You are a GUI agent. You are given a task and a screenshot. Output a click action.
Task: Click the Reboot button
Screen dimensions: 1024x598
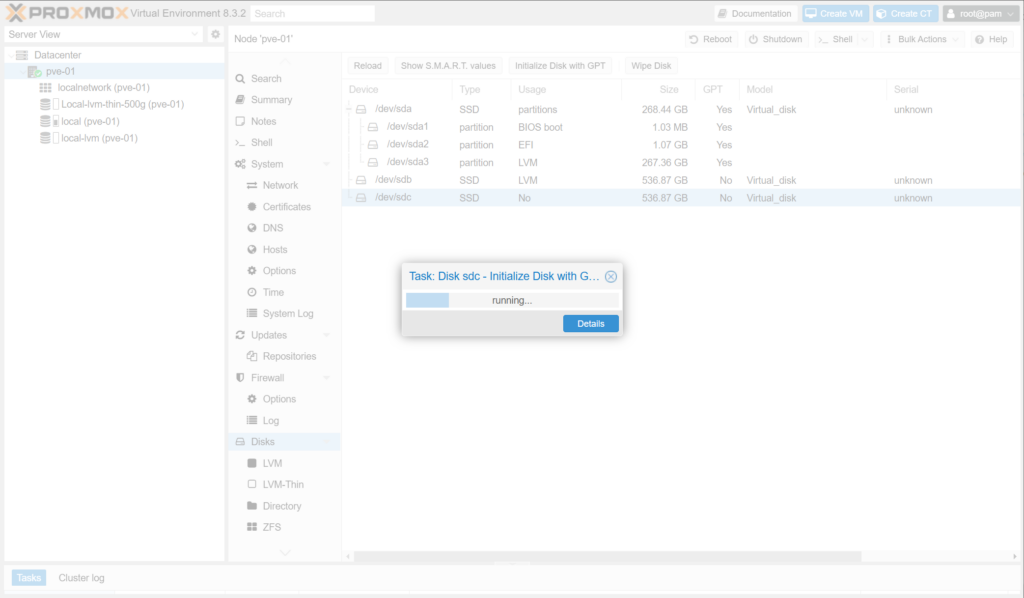(x=711, y=39)
